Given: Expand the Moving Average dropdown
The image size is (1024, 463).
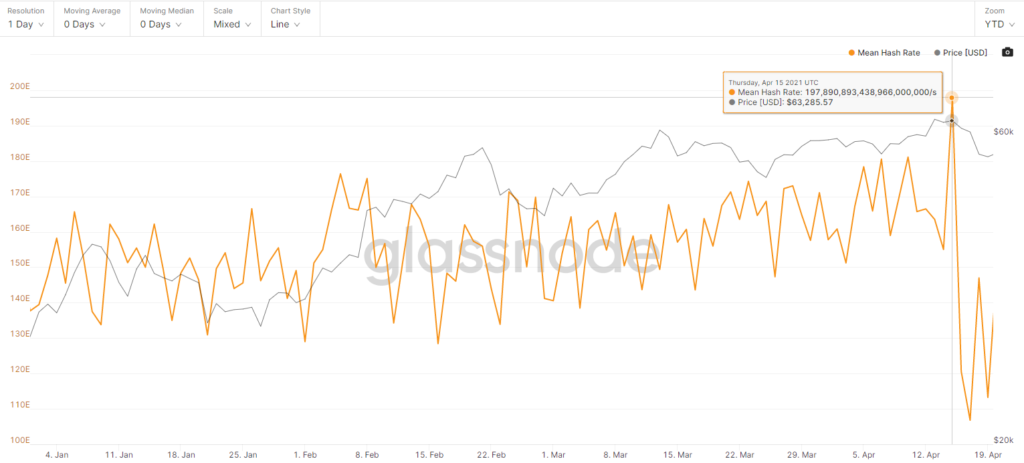Looking at the screenshot, I should click(93, 24).
